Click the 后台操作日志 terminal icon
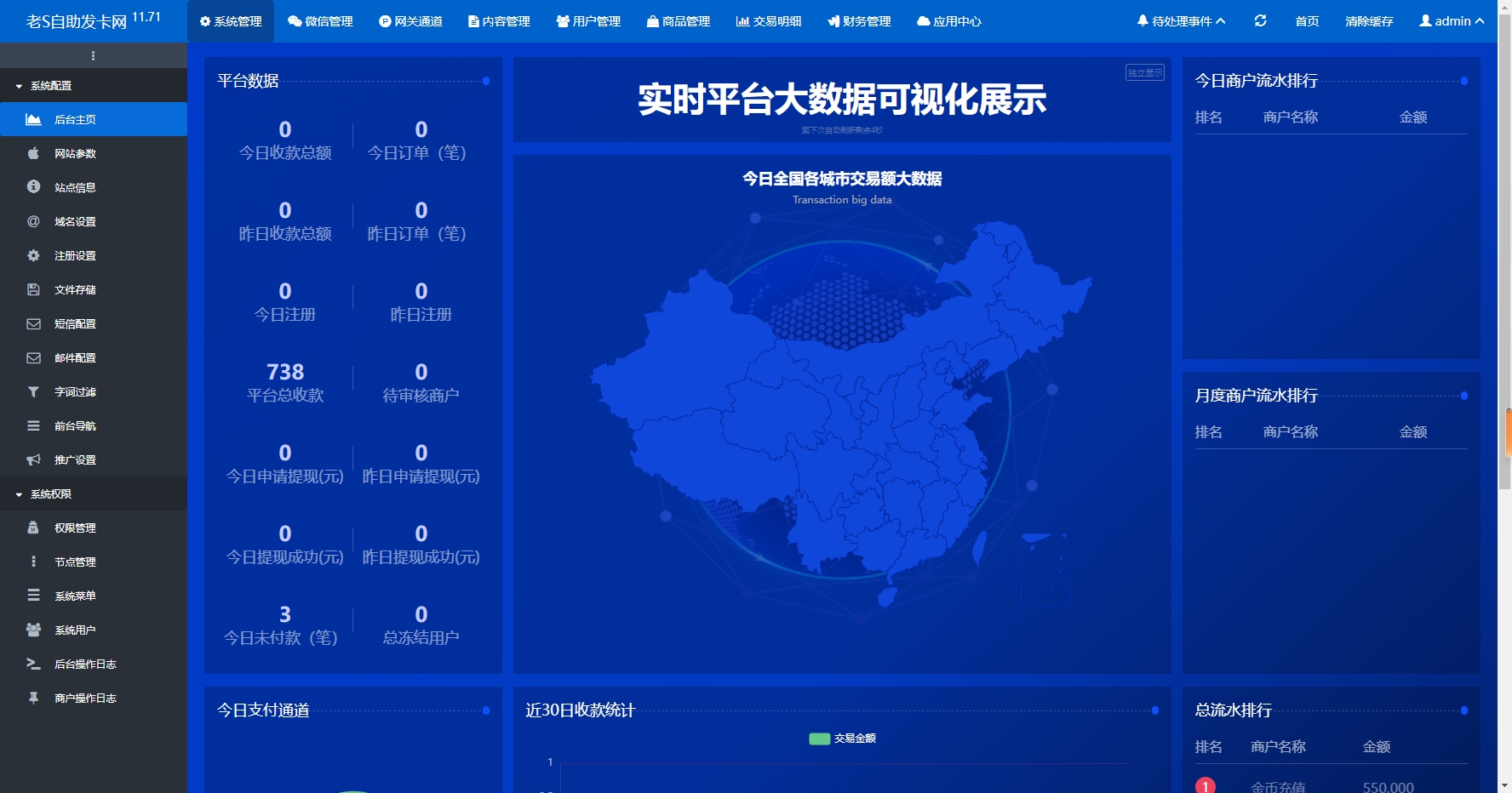 pos(33,664)
